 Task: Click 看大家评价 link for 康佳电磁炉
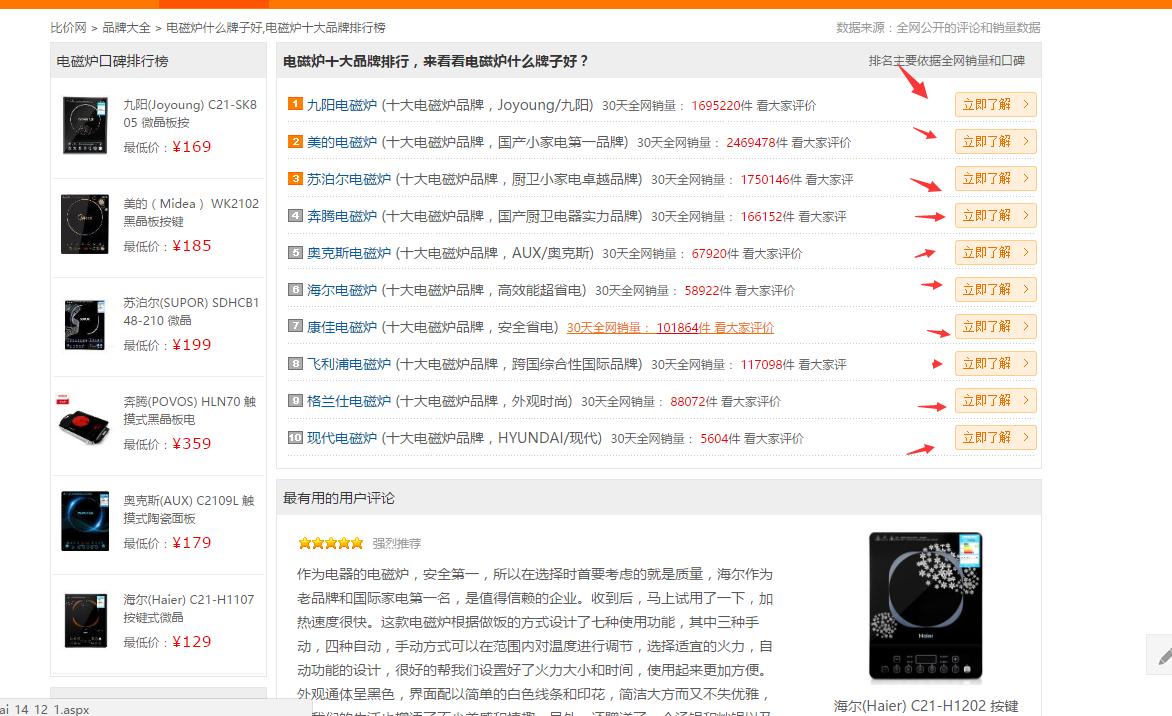tap(745, 327)
